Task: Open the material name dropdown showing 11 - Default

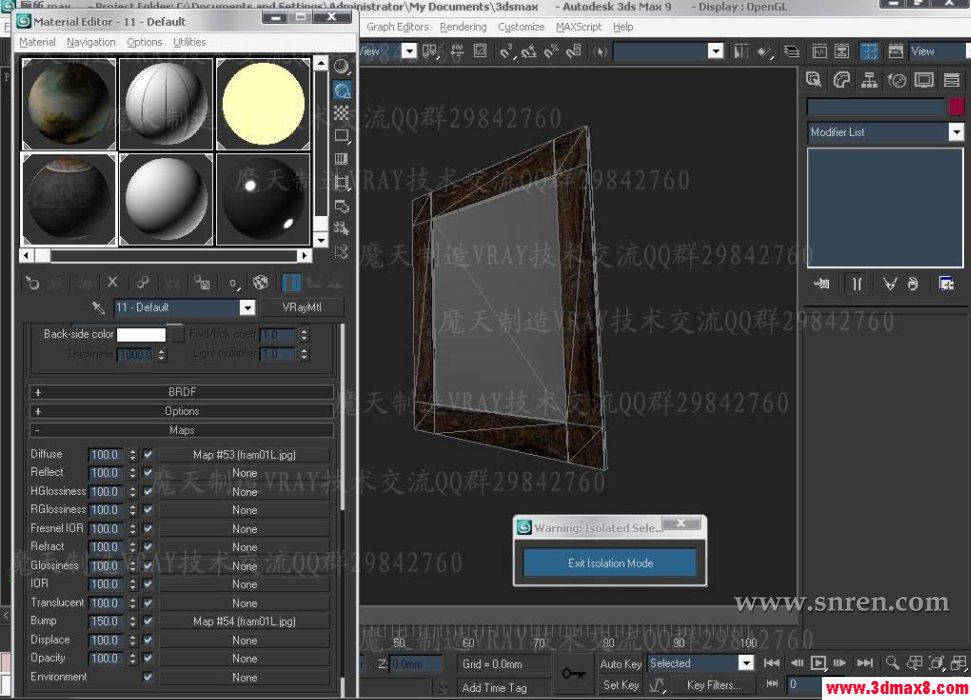Action: [248, 307]
